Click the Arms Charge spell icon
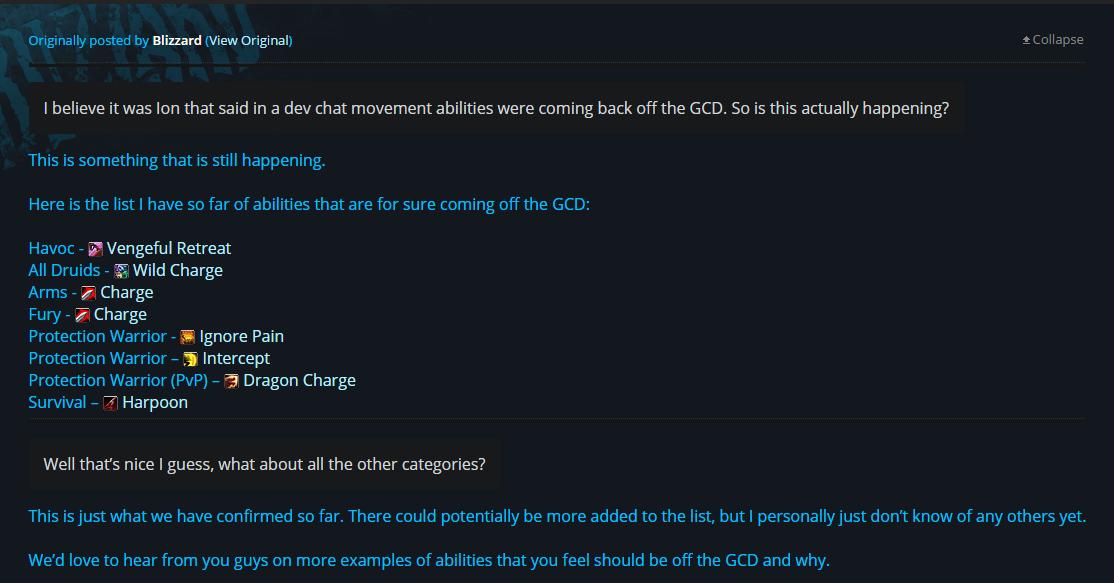This screenshot has height=583, width=1114. [88, 293]
